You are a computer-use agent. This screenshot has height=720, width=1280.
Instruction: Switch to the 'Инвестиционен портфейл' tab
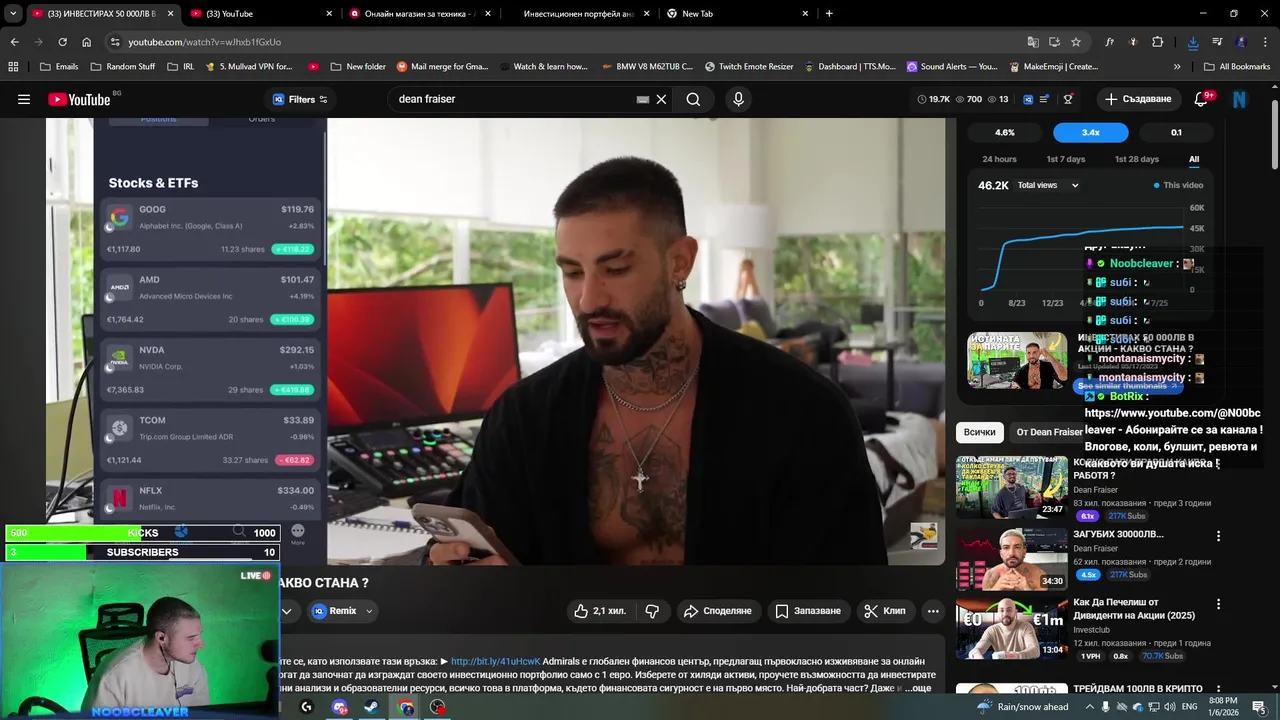click(x=579, y=13)
